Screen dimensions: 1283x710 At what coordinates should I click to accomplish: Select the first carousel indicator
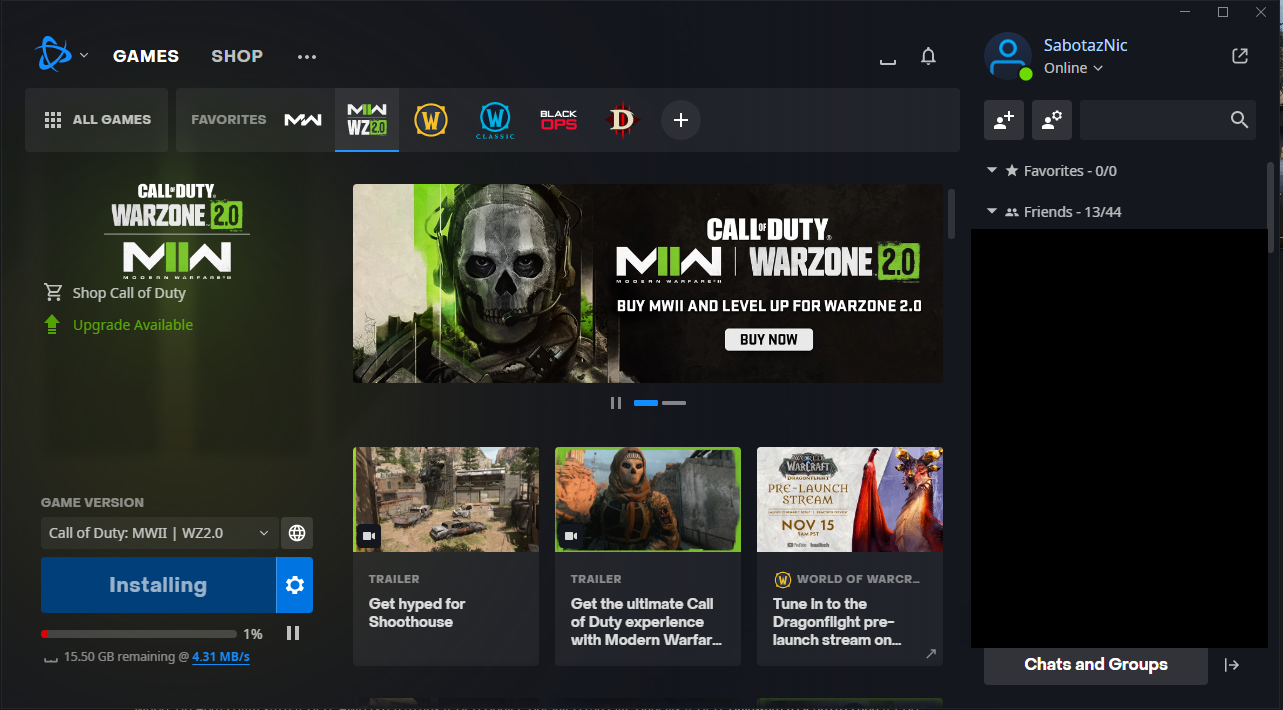(646, 403)
